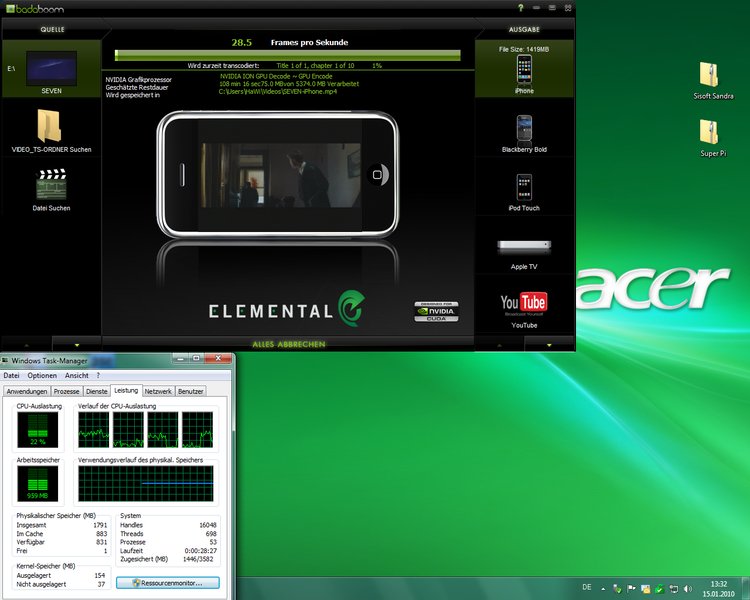Open the ? help menu in Task-Manager
Image resolution: width=750 pixels, height=600 pixels.
[98, 376]
